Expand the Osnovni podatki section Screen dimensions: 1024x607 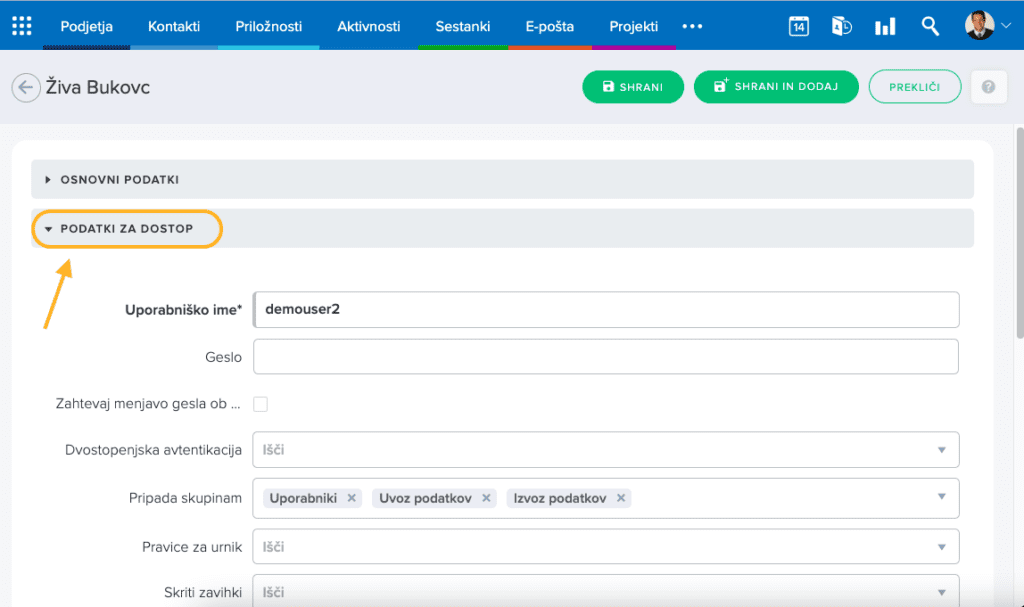[120, 179]
